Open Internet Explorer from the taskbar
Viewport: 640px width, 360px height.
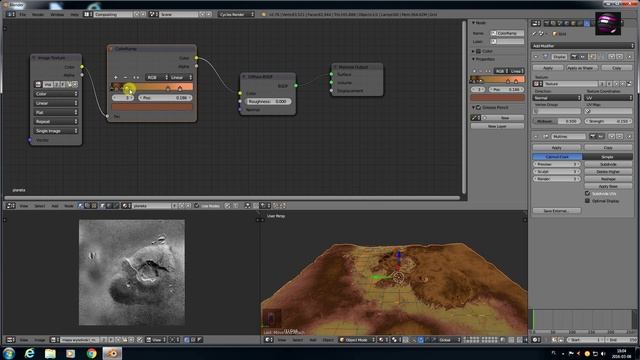coord(29,353)
